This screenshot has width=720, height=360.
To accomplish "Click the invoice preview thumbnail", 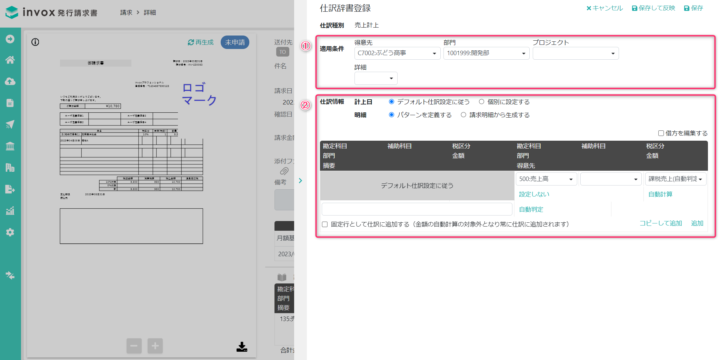I will tap(131, 151).
